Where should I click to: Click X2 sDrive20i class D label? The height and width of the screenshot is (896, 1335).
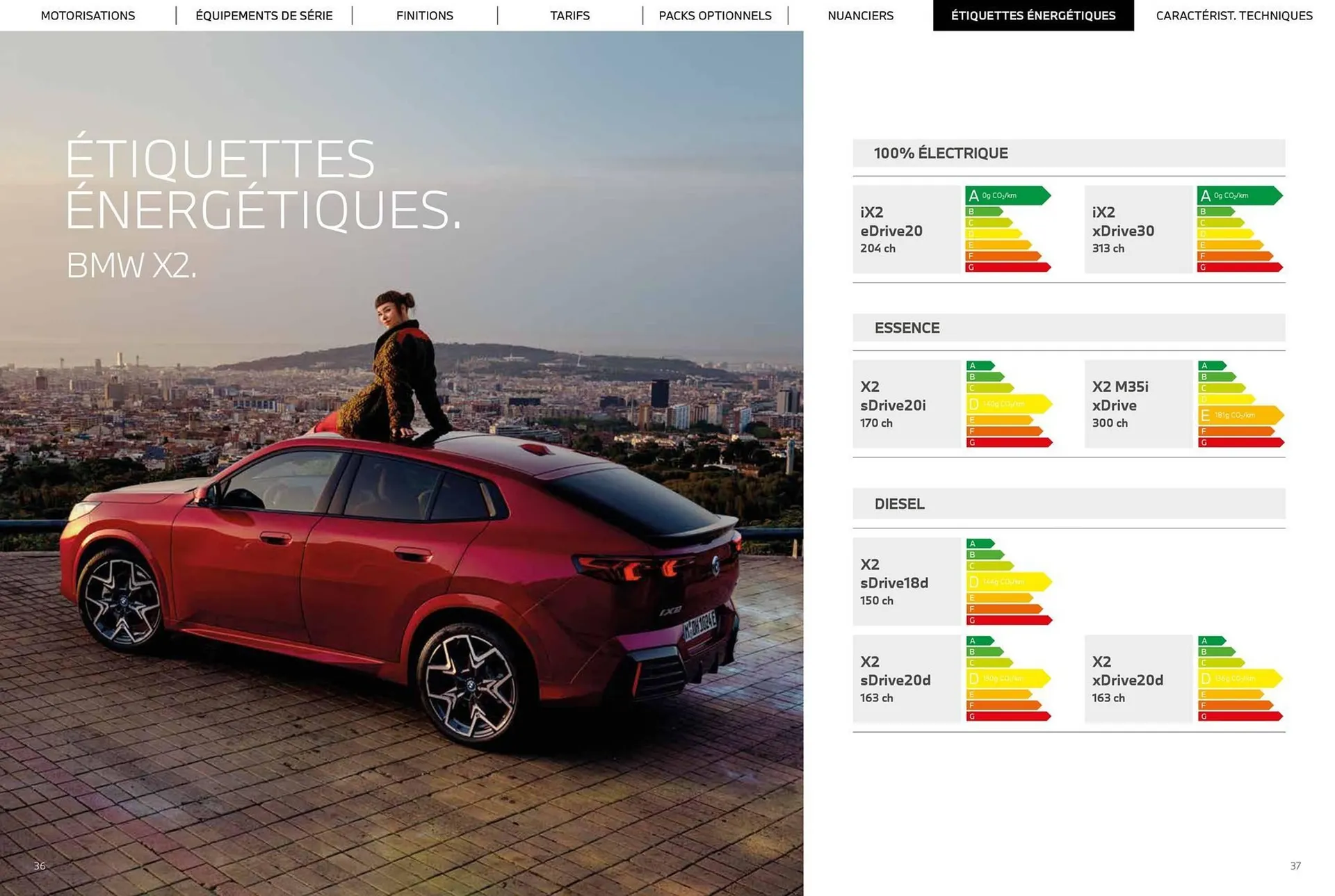click(1008, 404)
